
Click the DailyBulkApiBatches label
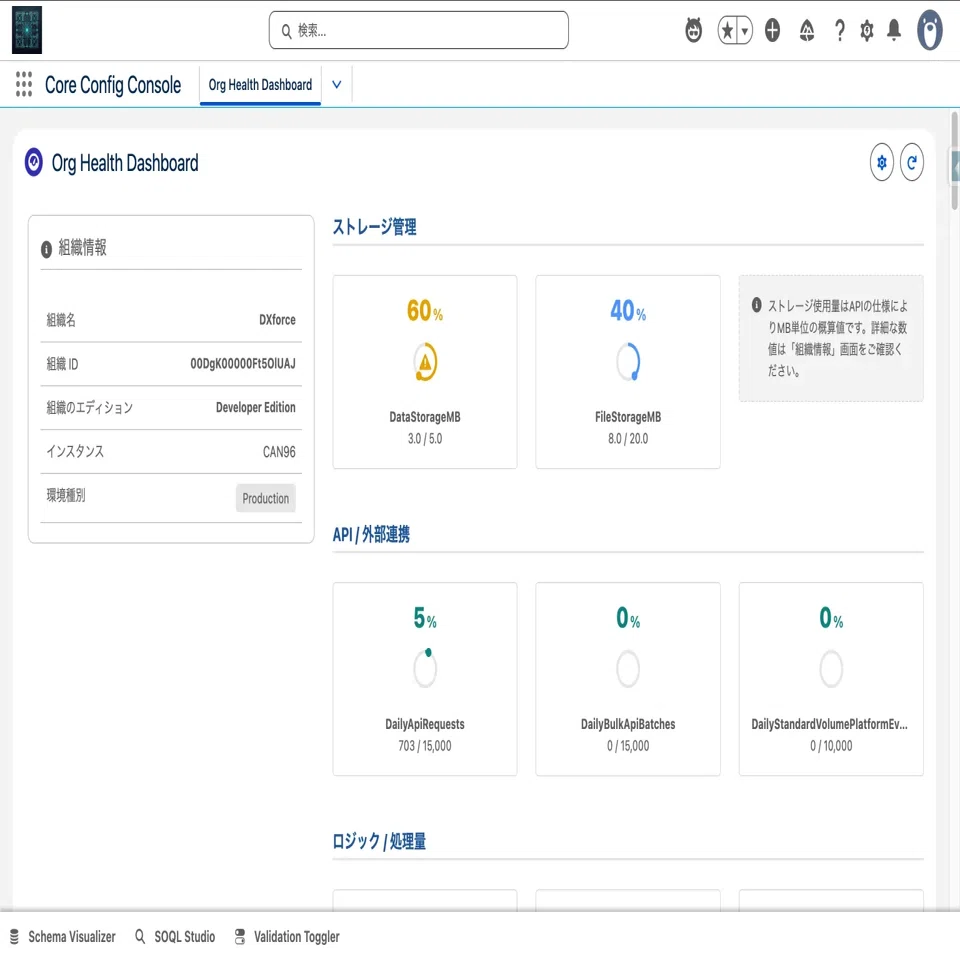pos(628,724)
